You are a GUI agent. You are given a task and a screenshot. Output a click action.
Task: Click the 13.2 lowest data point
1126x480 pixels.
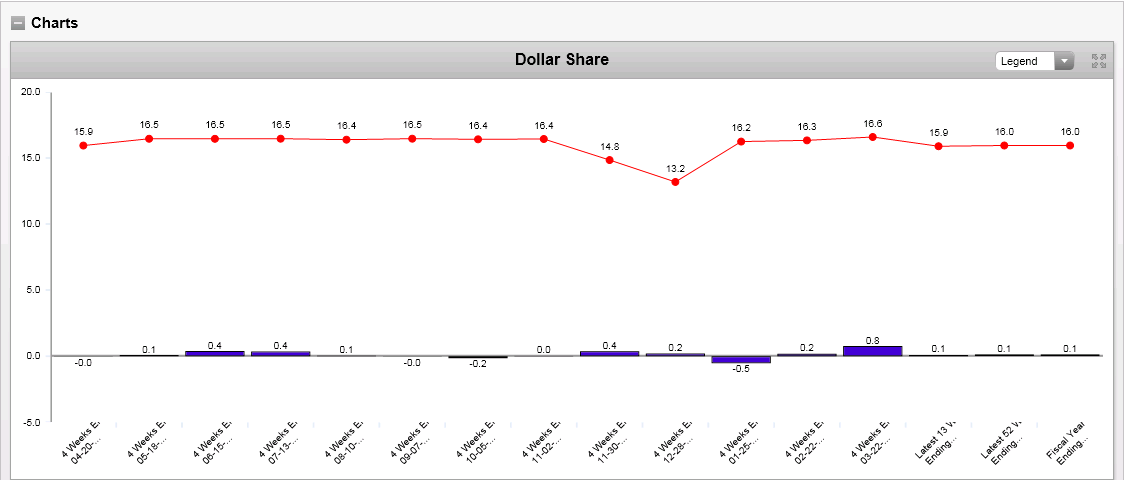675,182
